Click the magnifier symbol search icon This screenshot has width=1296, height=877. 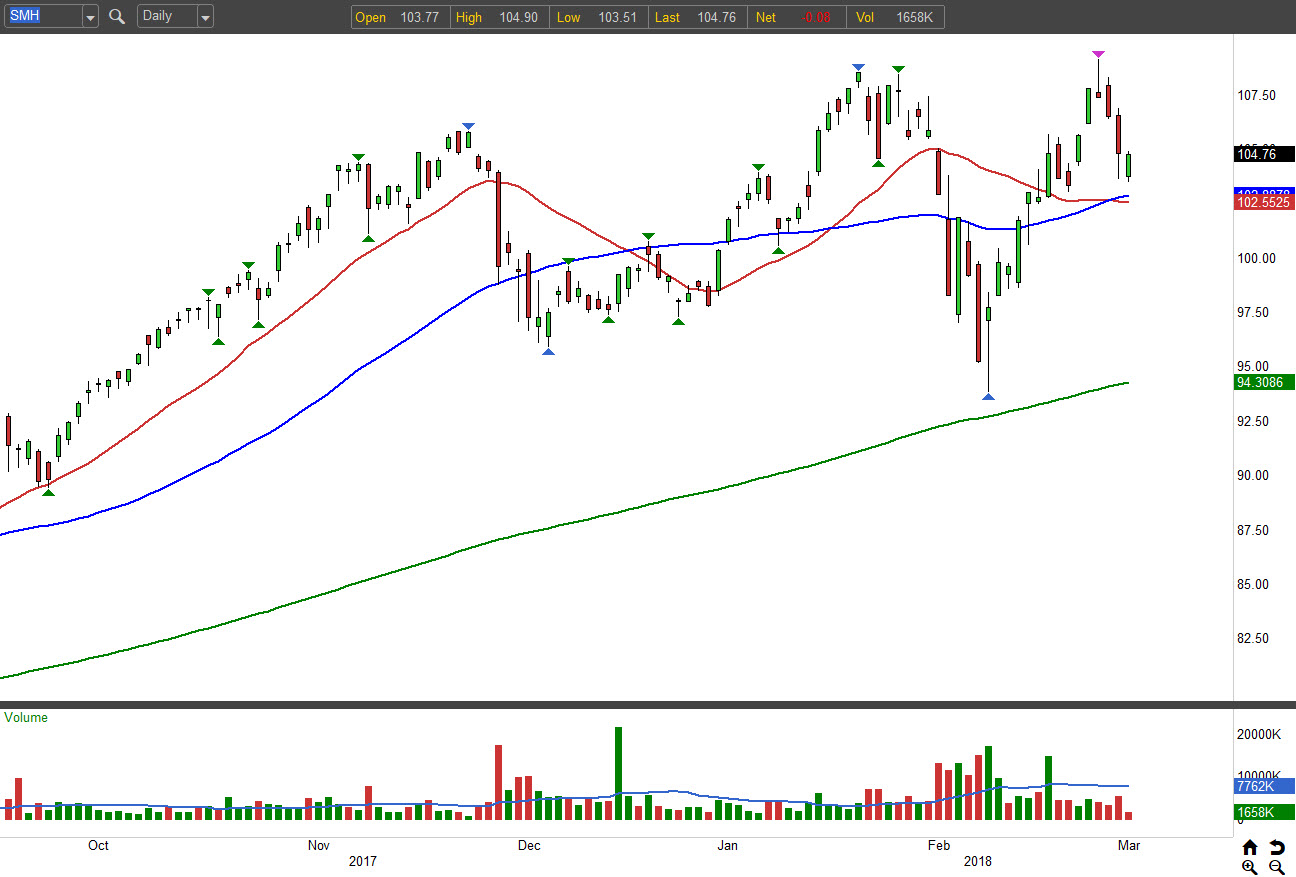coord(117,17)
